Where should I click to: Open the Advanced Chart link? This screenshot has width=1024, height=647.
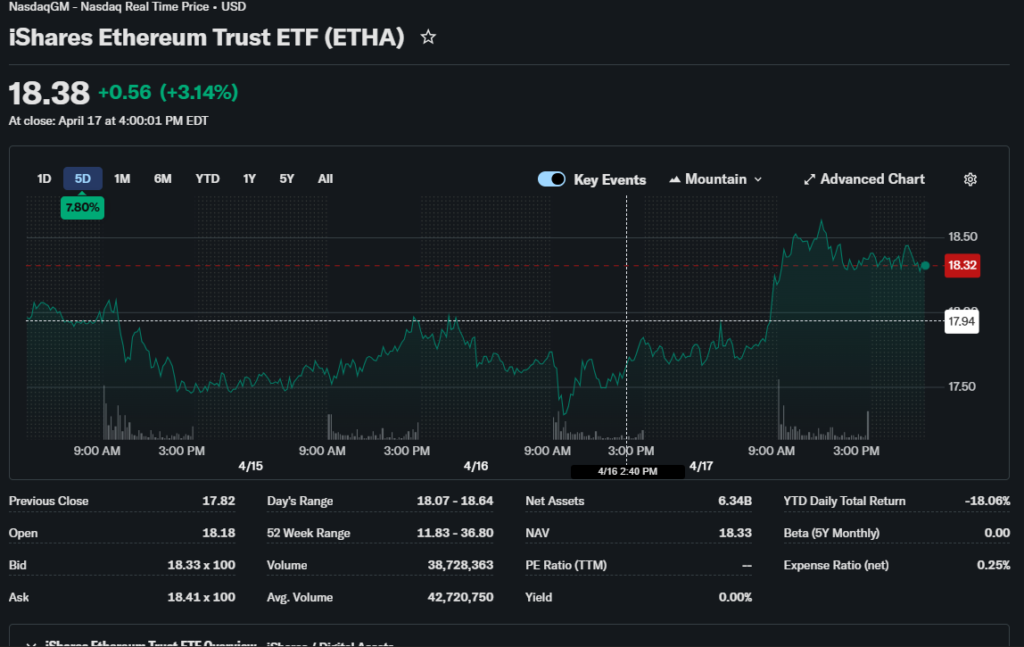872,179
